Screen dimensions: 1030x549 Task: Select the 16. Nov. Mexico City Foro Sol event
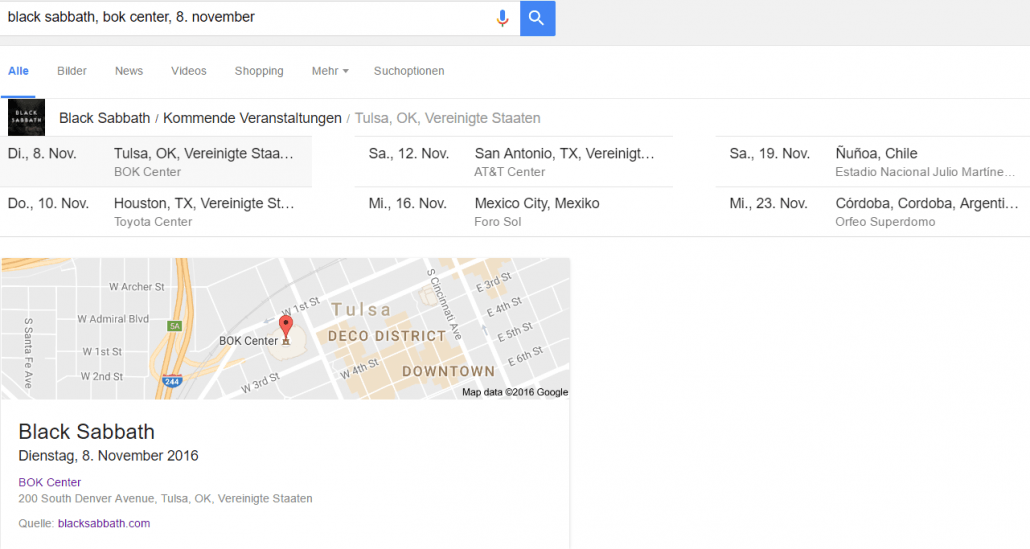[514, 212]
